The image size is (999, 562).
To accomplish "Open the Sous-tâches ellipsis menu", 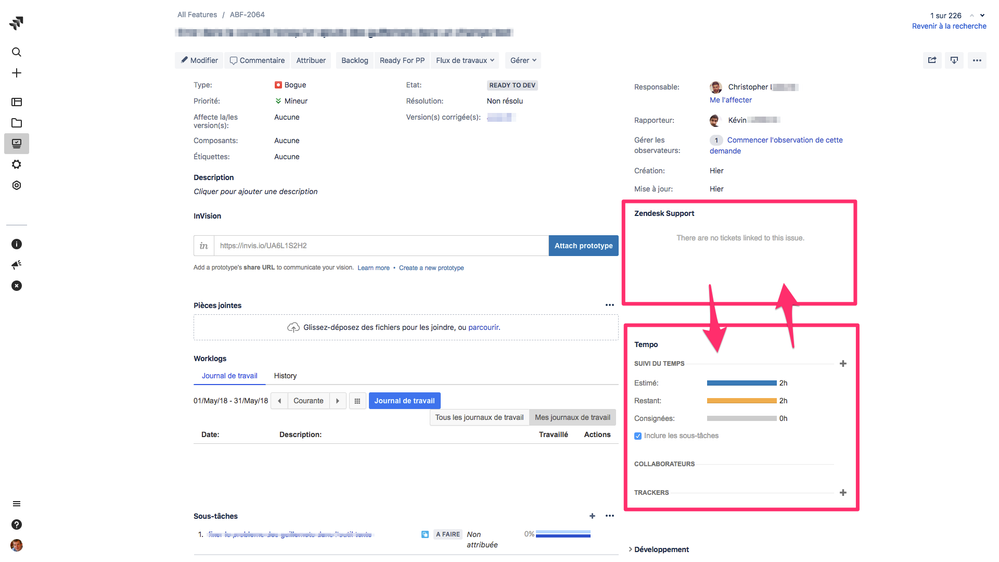I will [x=610, y=516].
